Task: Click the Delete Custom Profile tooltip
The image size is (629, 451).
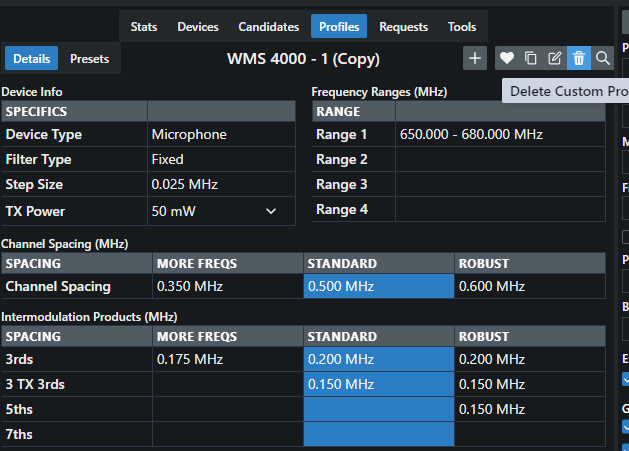Action: coord(566,91)
